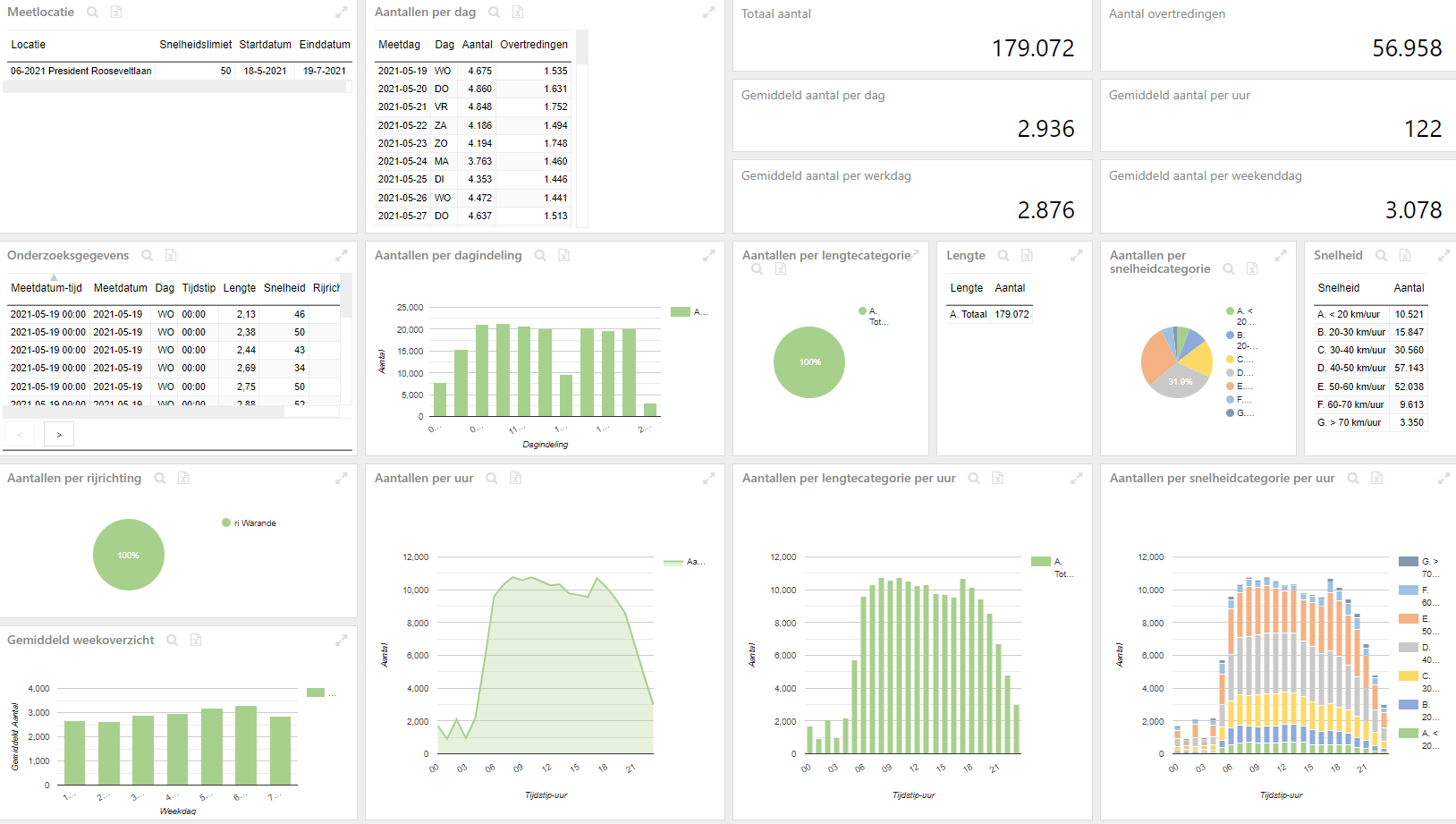Toggle ri Warande legend item
Screen dimensions: 1456x824
pyautogui.click(x=250, y=523)
